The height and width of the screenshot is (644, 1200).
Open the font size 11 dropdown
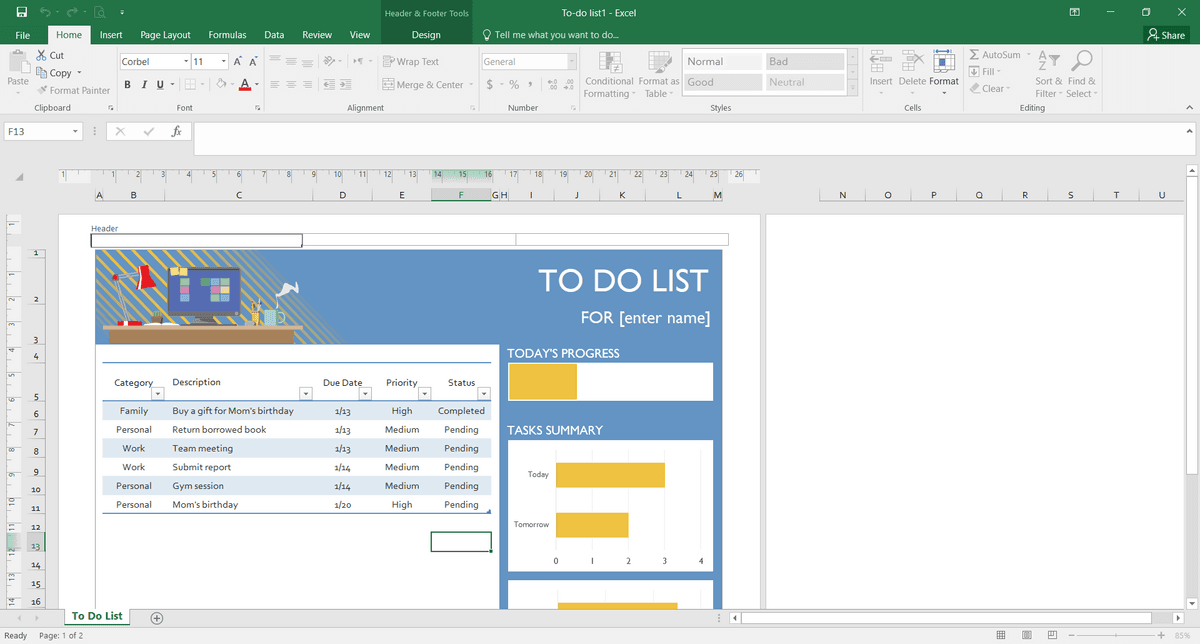pyautogui.click(x=223, y=62)
